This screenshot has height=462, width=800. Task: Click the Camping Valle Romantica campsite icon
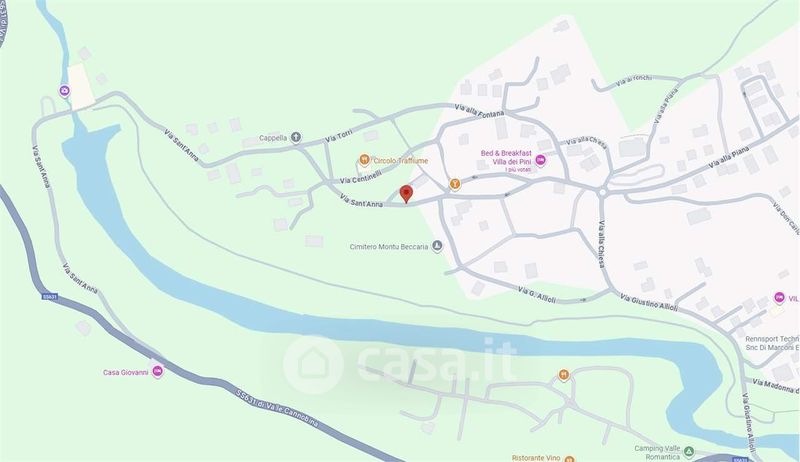[x=689, y=452]
